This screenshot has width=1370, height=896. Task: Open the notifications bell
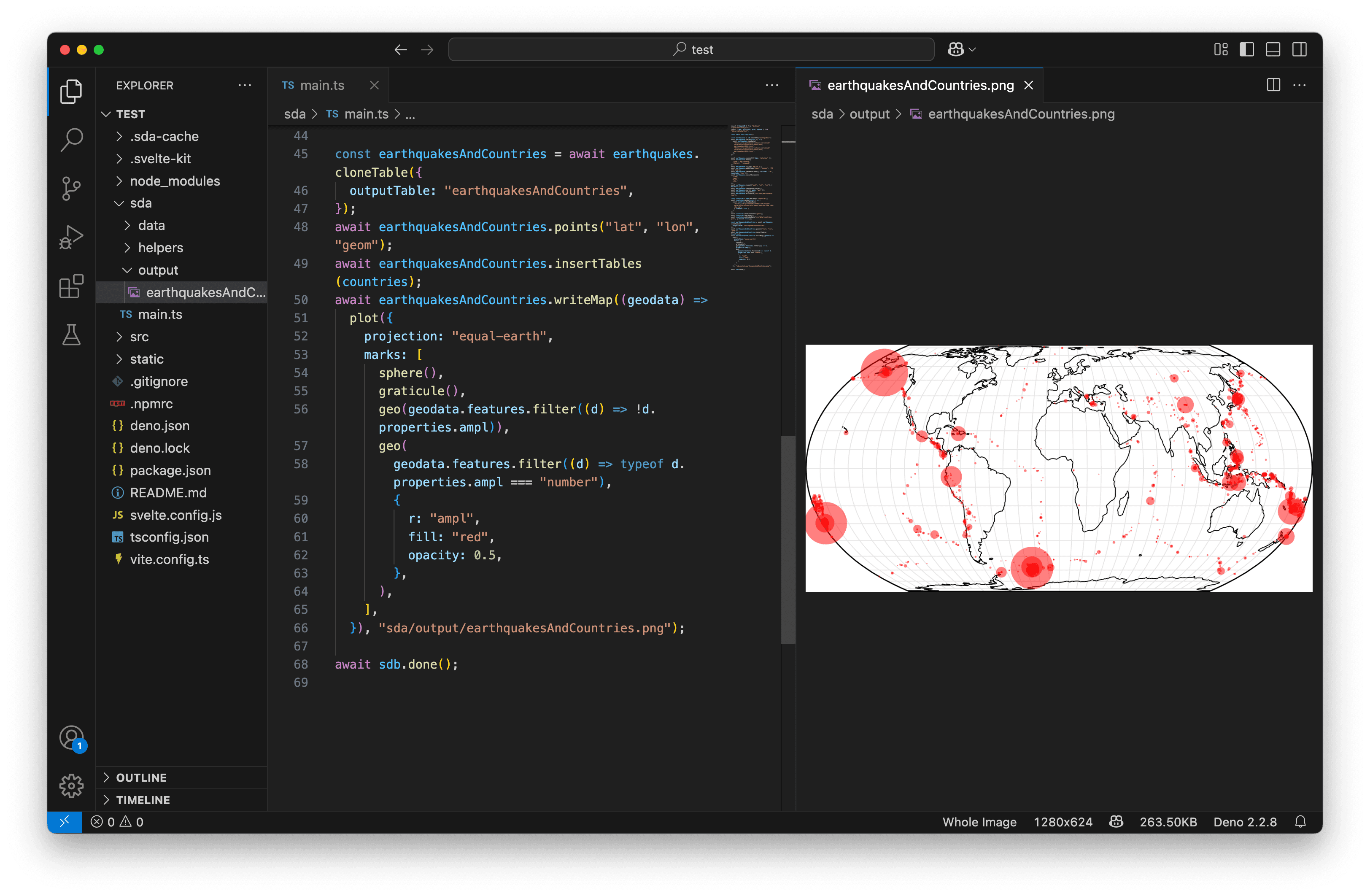(x=1300, y=822)
